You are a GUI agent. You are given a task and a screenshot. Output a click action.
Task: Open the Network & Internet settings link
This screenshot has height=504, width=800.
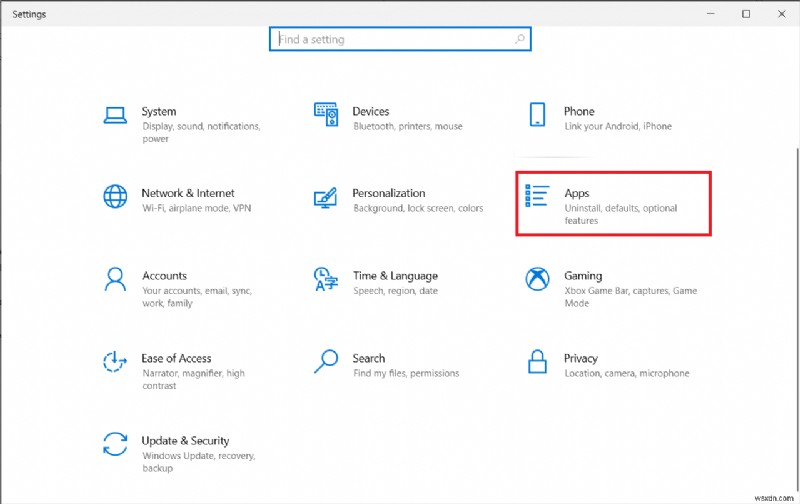187,193
